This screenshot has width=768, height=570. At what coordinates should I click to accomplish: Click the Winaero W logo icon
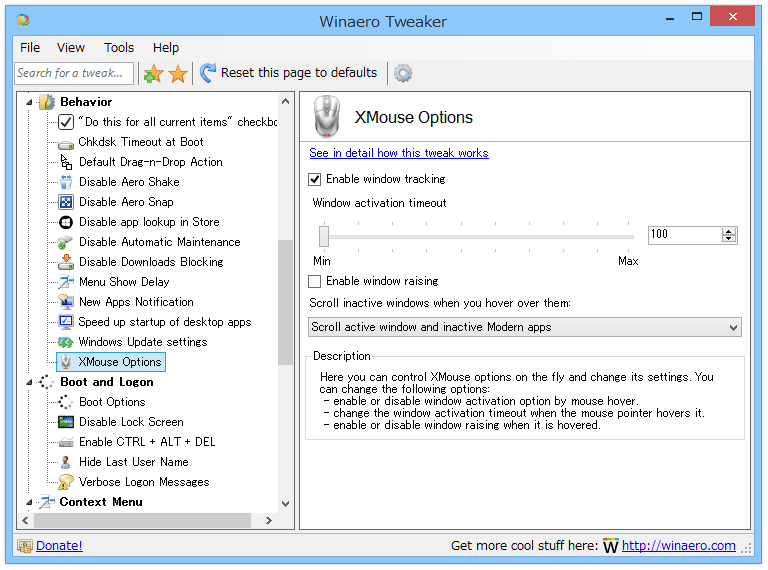(610, 546)
